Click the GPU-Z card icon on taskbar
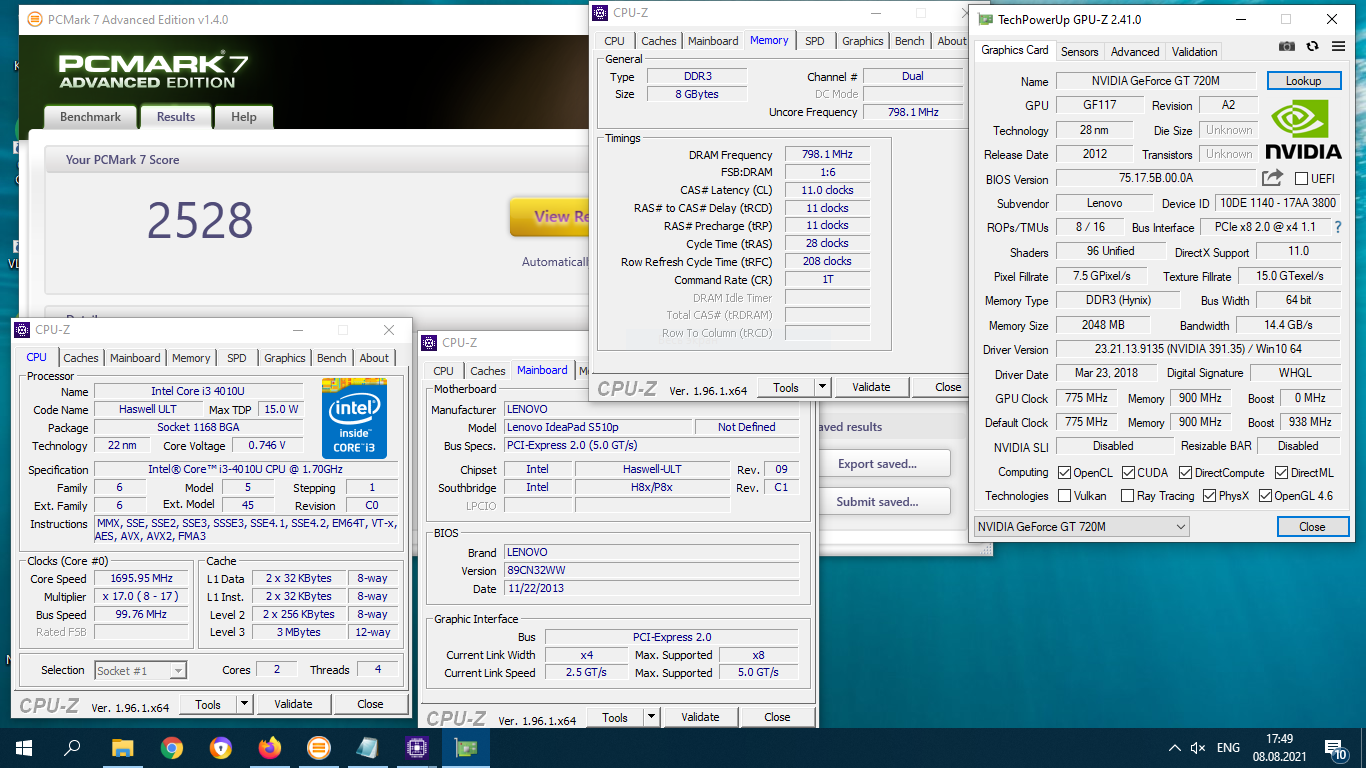 [465, 747]
